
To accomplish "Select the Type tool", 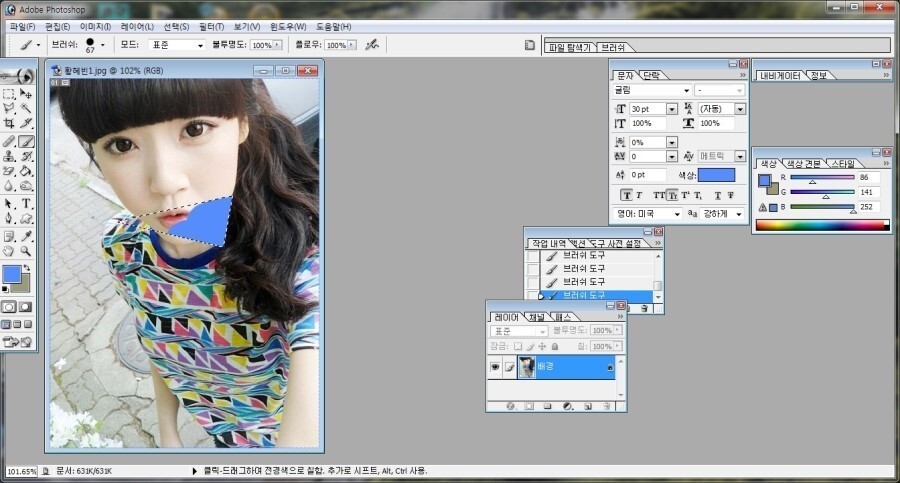I will coord(26,204).
